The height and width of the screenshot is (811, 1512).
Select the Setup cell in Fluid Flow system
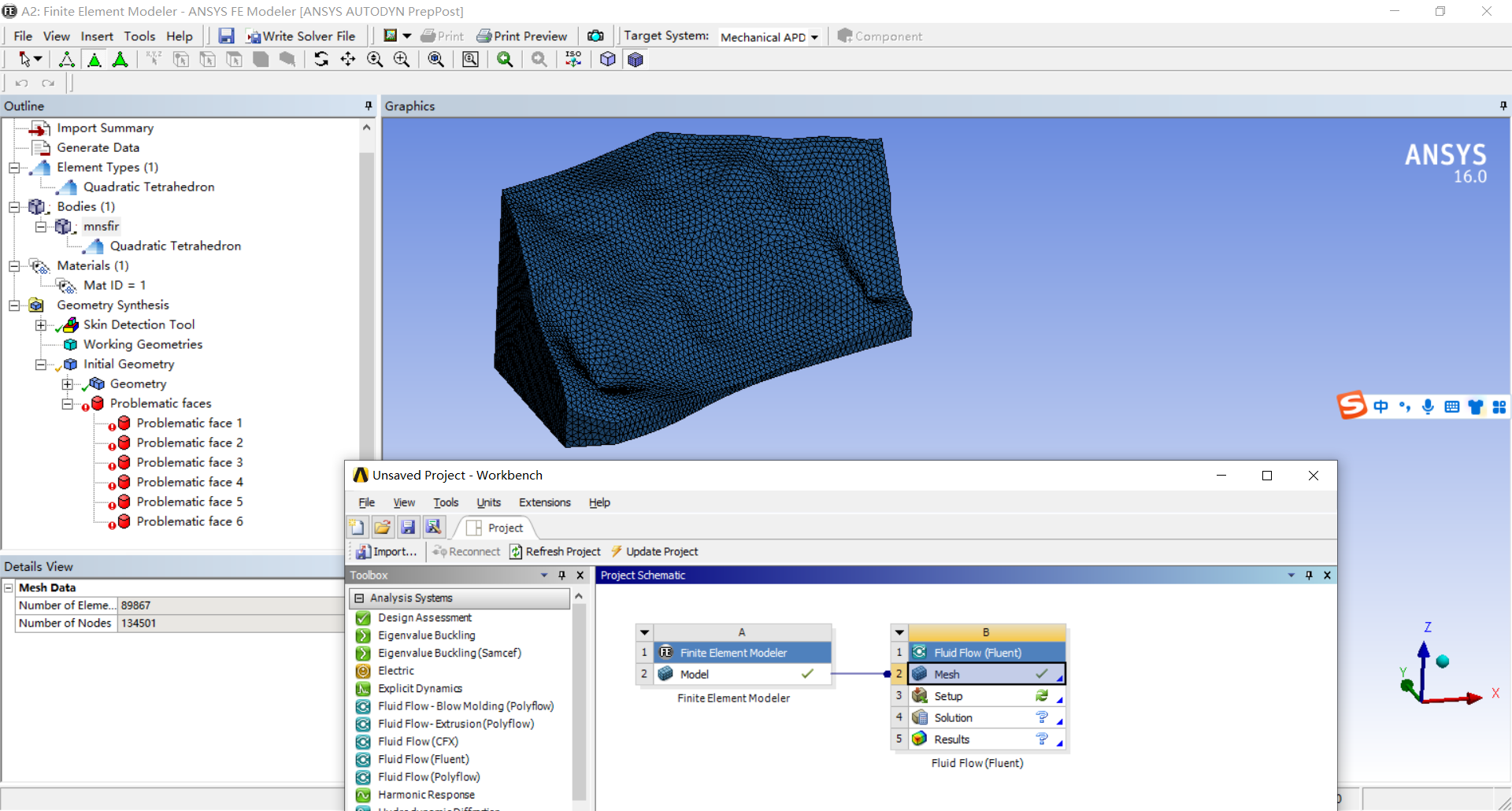[987, 696]
